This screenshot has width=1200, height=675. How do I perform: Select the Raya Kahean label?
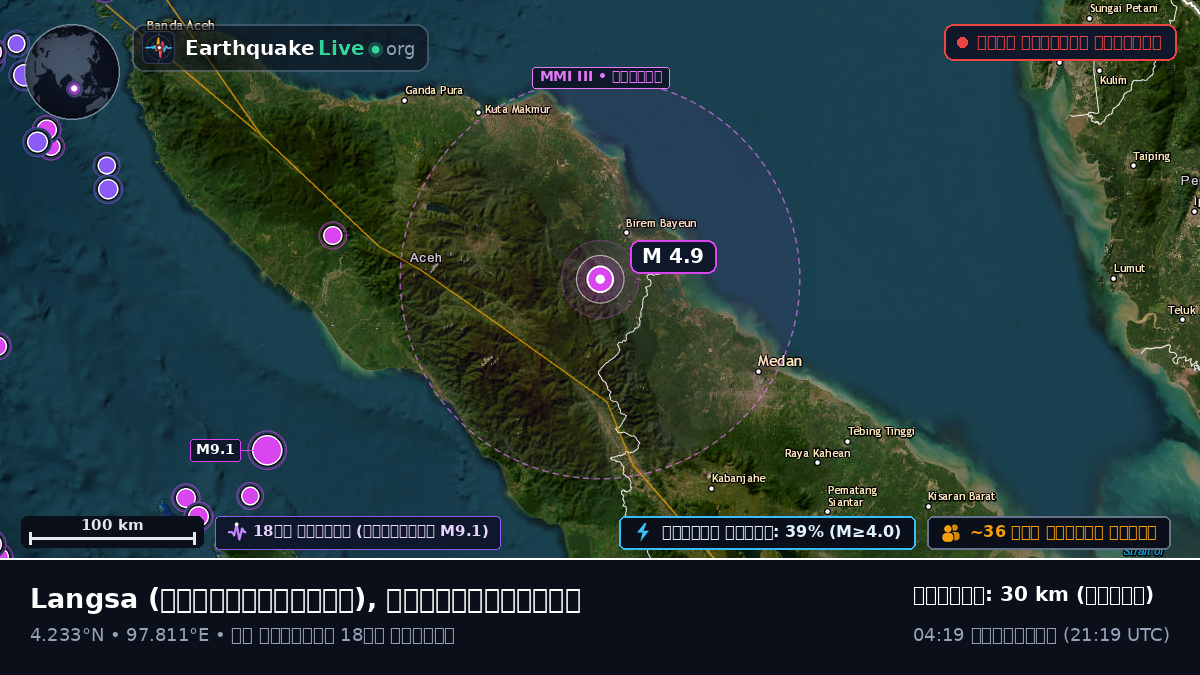click(817, 453)
